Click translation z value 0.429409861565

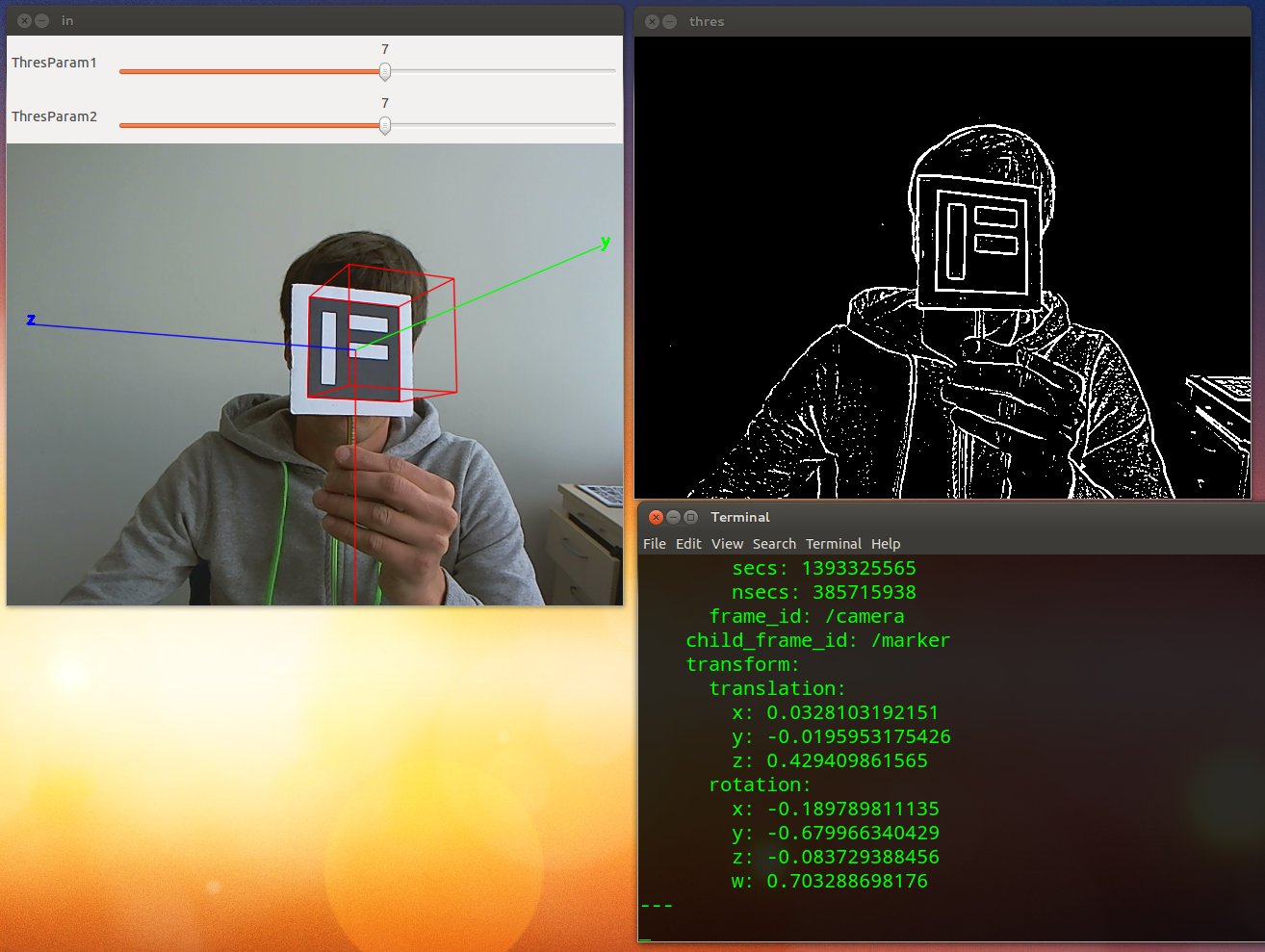tap(847, 760)
